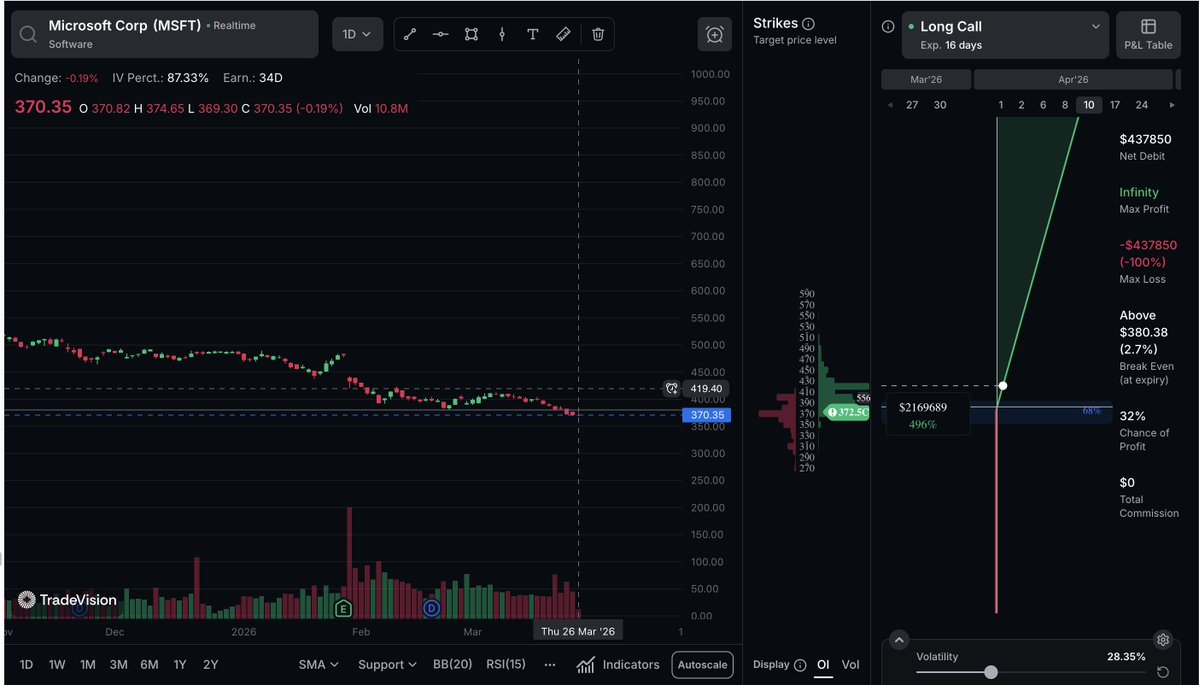Set chart range to 3M
The width and height of the screenshot is (1199, 685).
click(x=119, y=664)
